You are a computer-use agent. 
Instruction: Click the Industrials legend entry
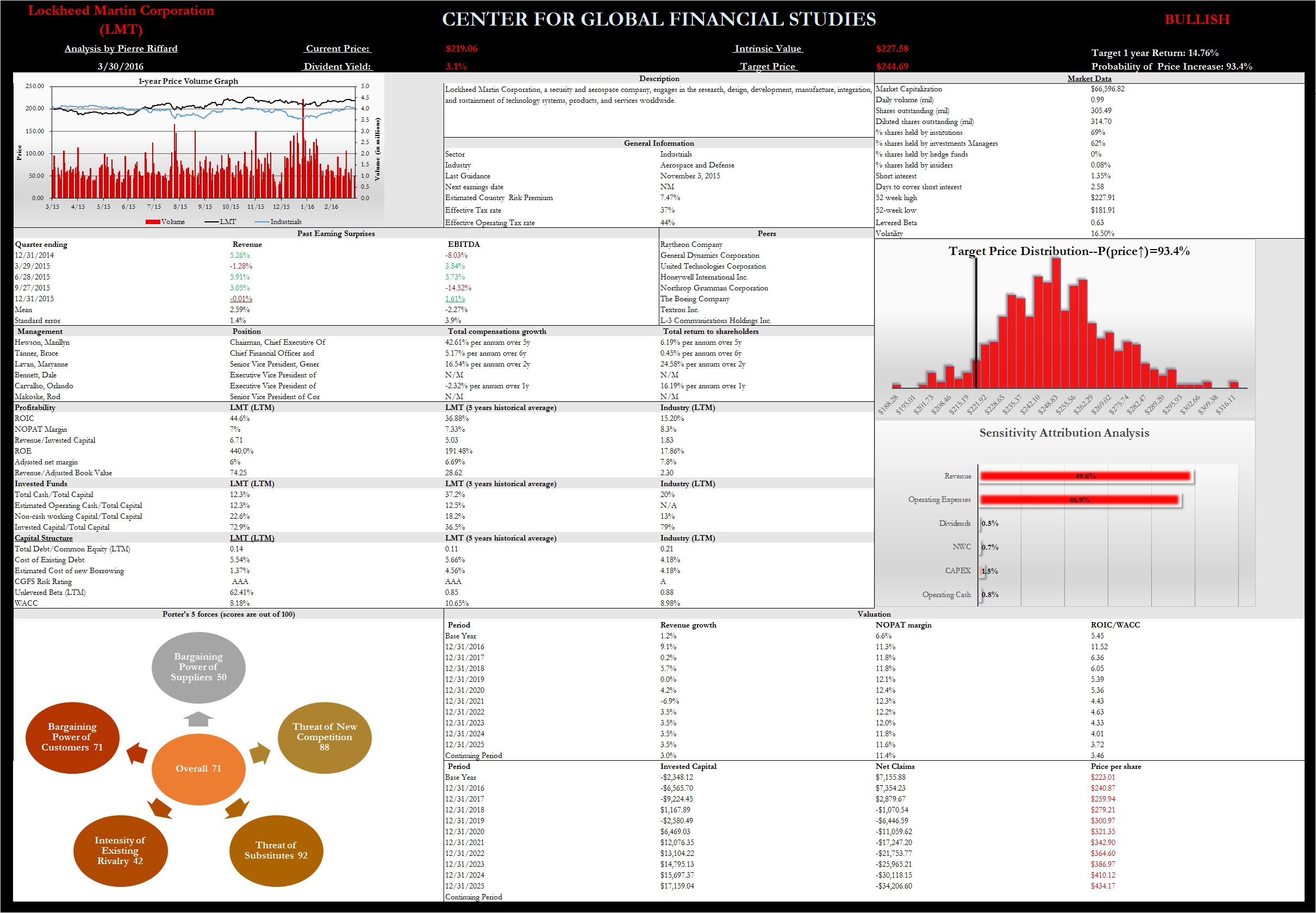pyautogui.click(x=278, y=222)
